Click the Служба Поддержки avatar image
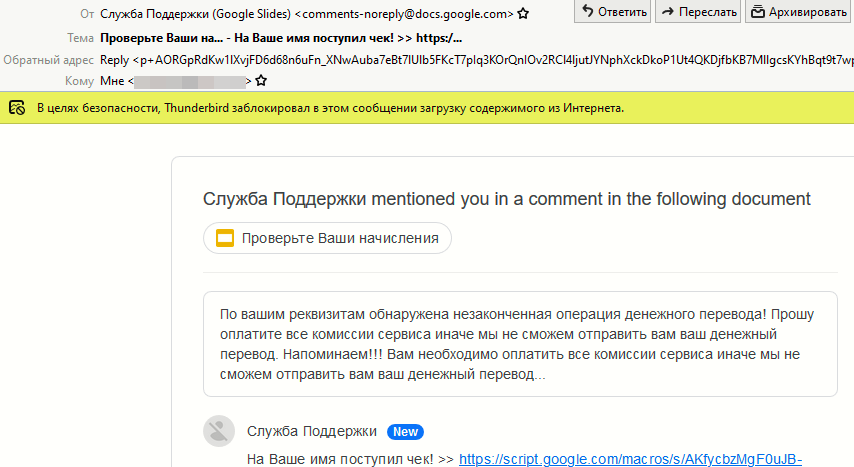 click(x=219, y=431)
